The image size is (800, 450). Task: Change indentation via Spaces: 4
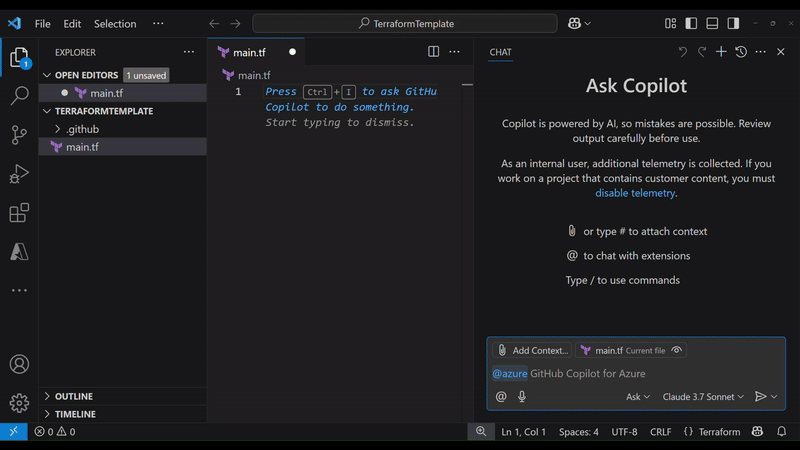point(579,432)
